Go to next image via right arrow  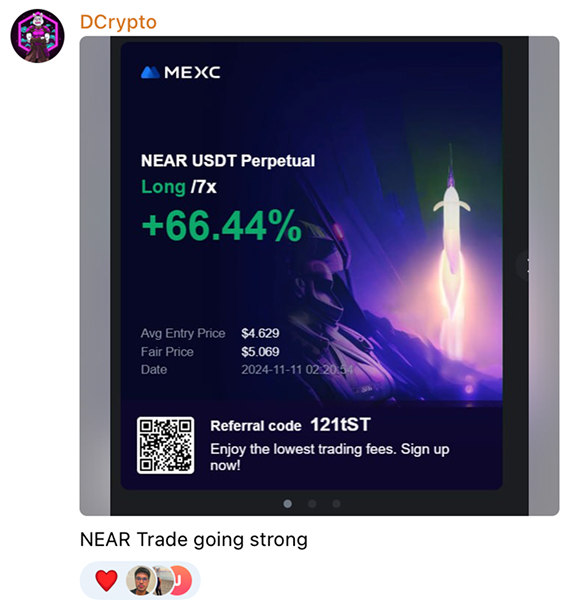(525, 265)
